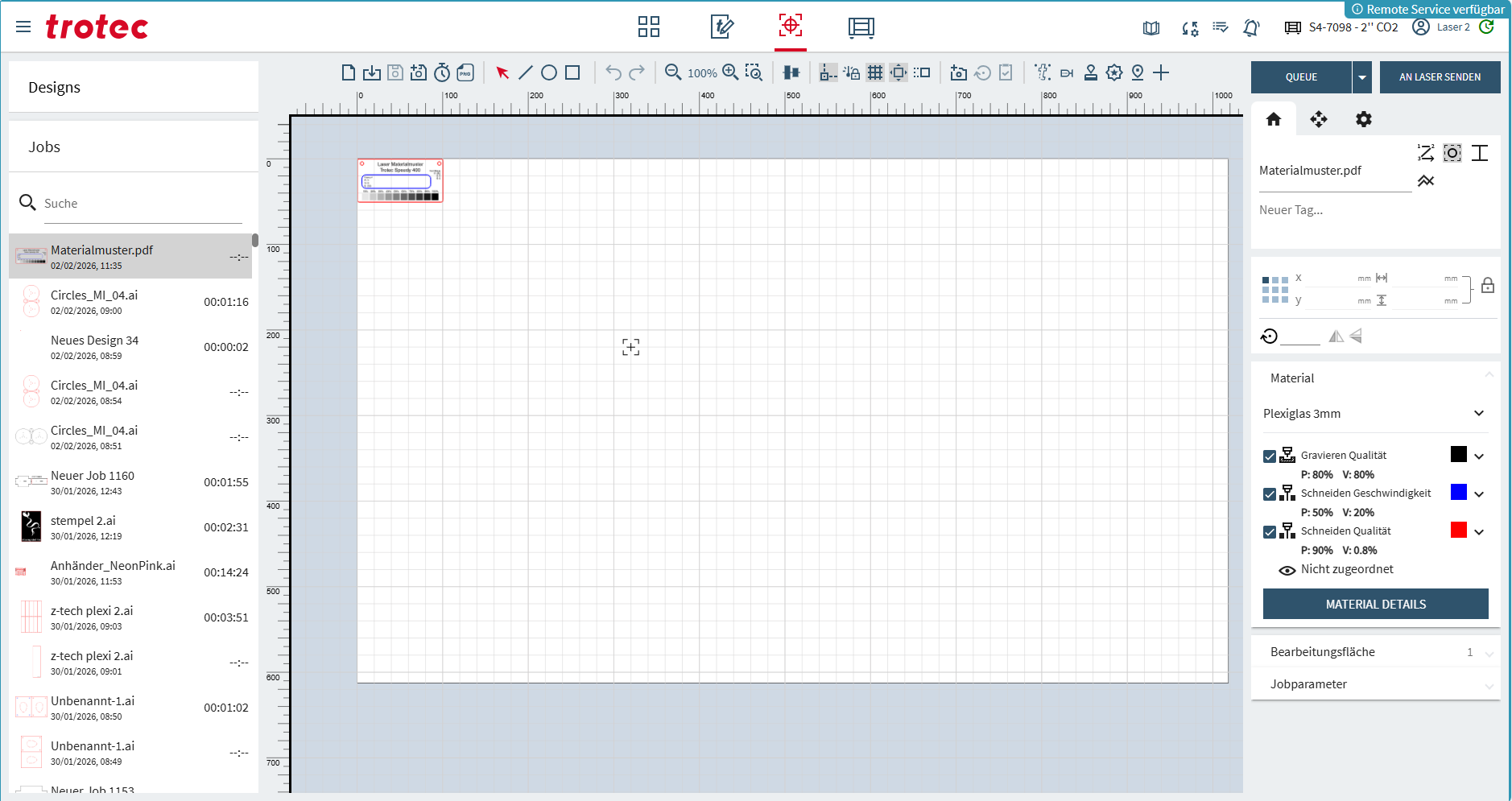Create a new blank design

(x=348, y=73)
